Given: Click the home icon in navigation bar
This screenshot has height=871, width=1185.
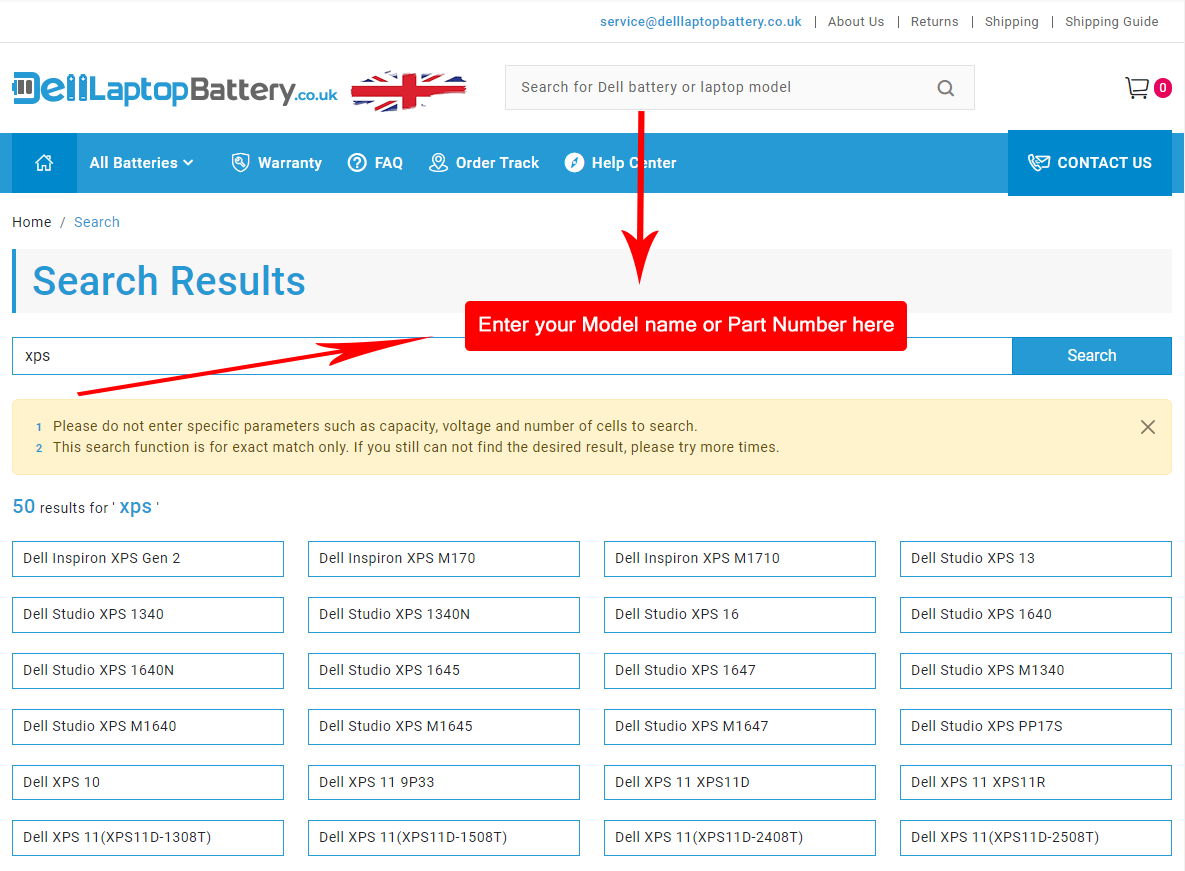Looking at the screenshot, I should (x=44, y=162).
